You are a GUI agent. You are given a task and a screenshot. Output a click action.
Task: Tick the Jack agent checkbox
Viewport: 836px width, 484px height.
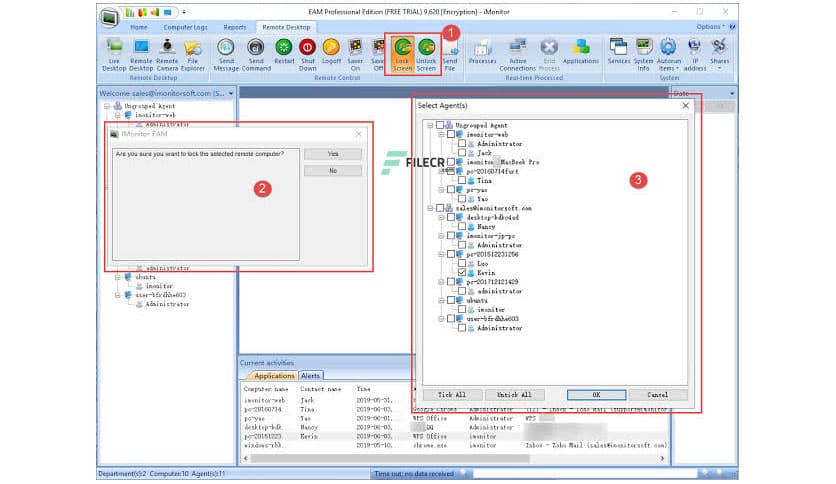462,153
